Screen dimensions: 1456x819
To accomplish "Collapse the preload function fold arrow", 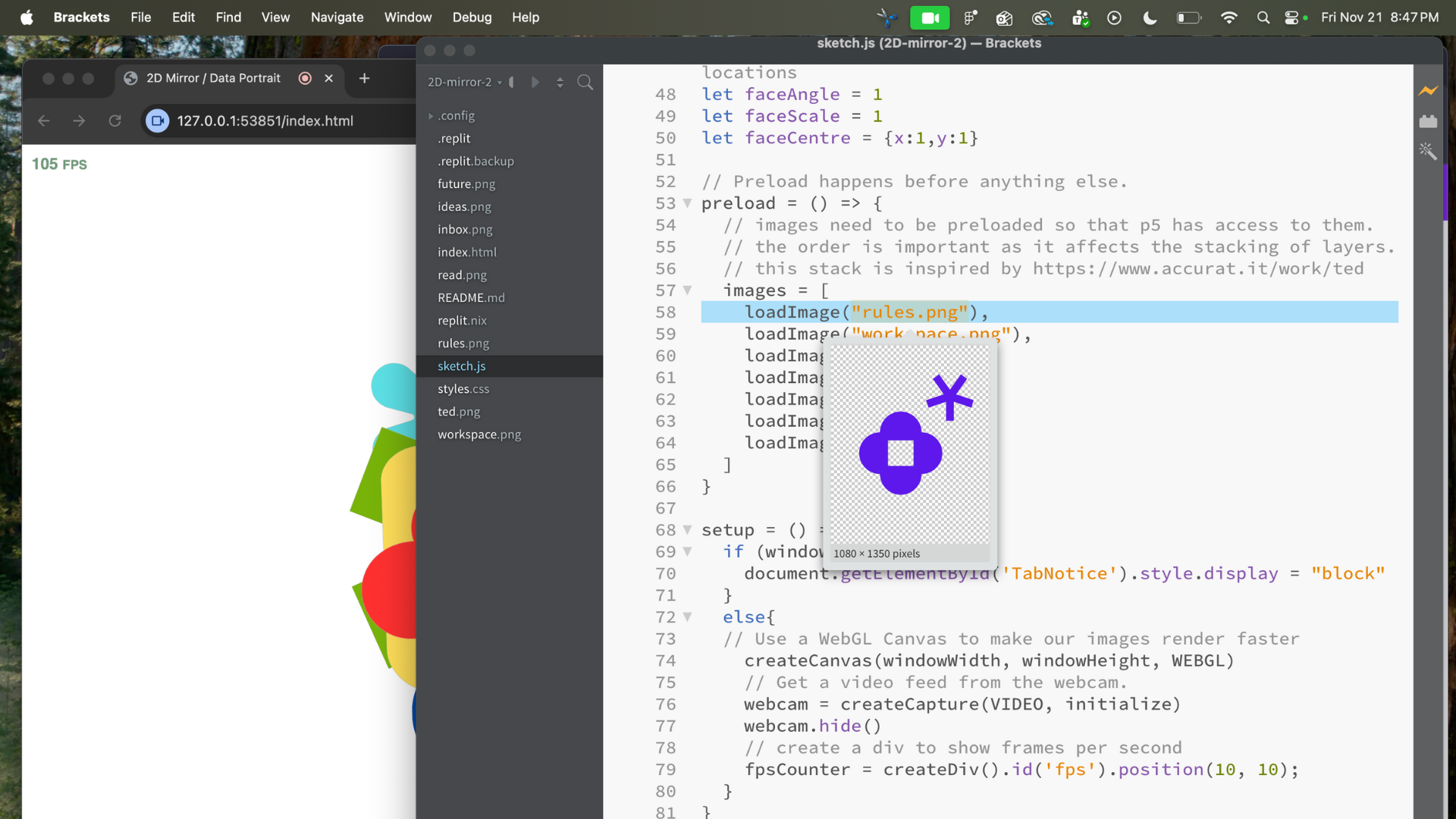I will click(687, 203).
